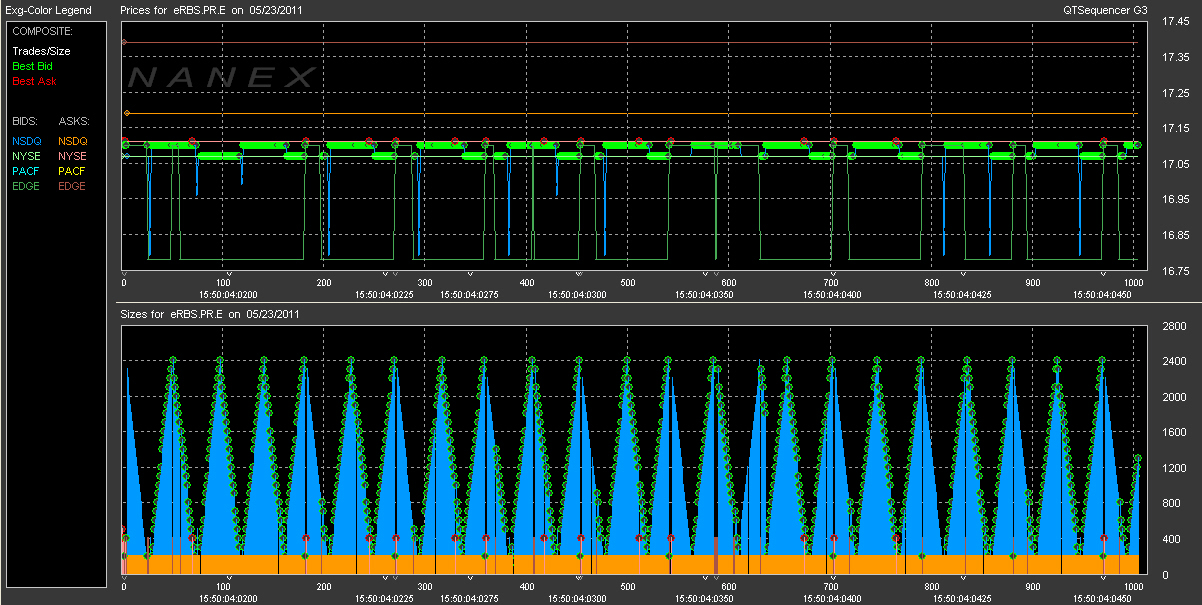This screenshot has width=1202, height=605.
Task: Choose the brown EDGE asks legend label
Action: [x=72, y=186]
